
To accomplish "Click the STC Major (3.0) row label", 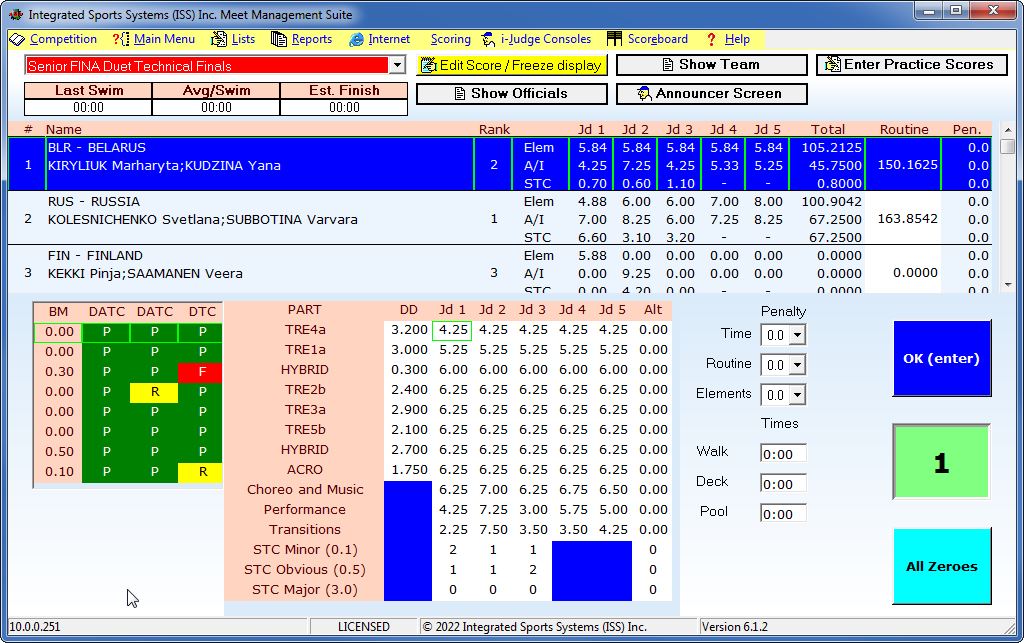I will click(305, 590).
